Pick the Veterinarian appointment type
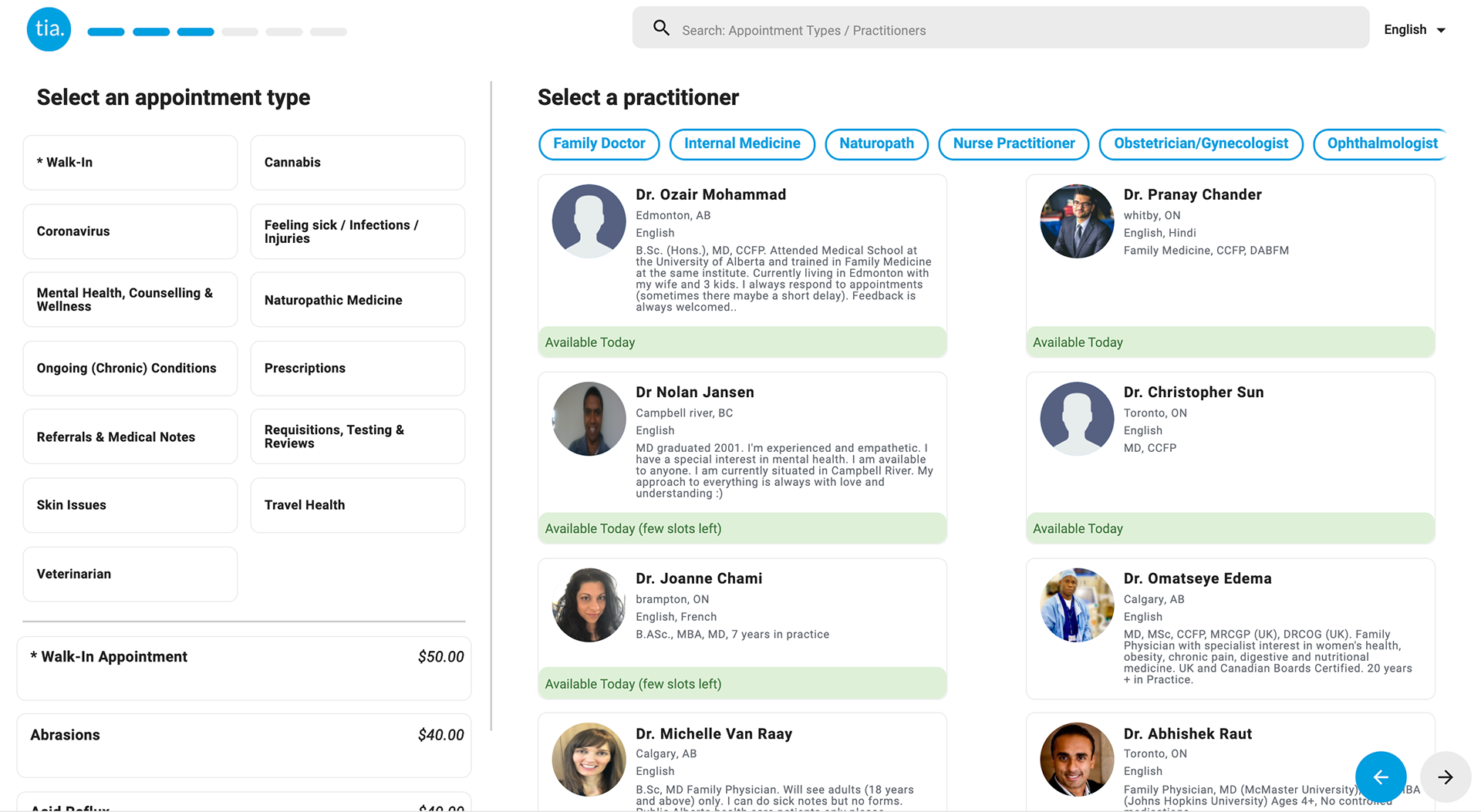This screenshot has height=812, width=1481. [x=130, y=574]
